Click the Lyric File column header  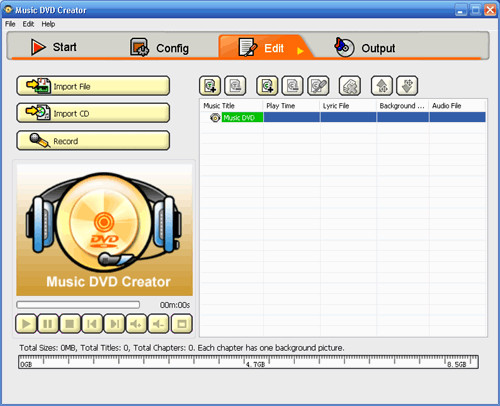tap(348, 106)
